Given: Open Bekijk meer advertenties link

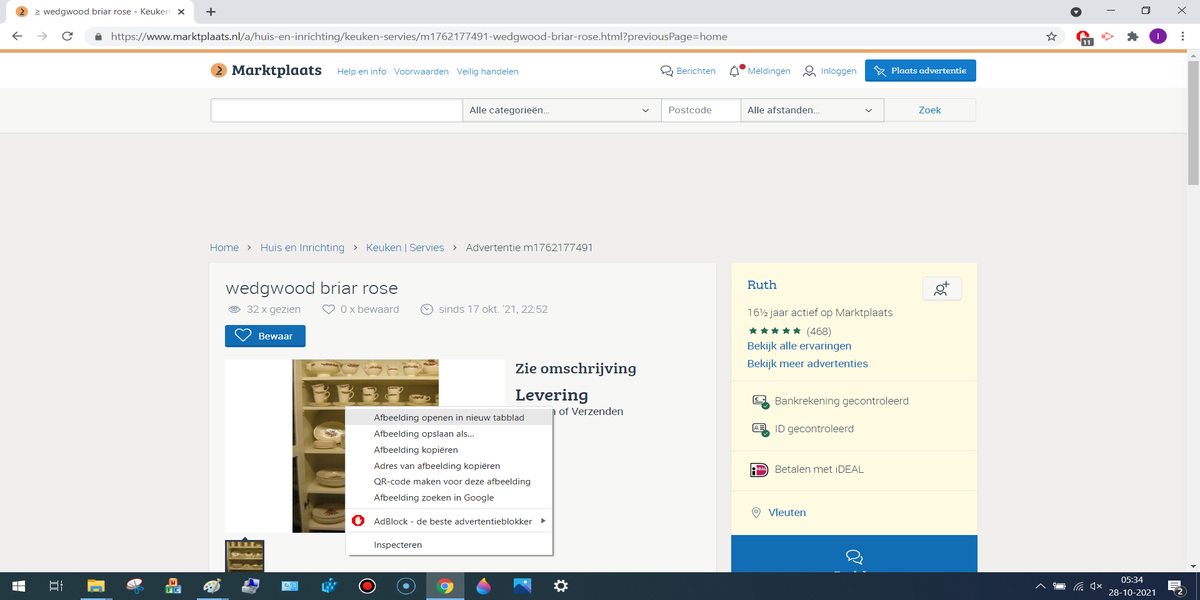Looking at the screenshot, I should [x=807, y=364].
